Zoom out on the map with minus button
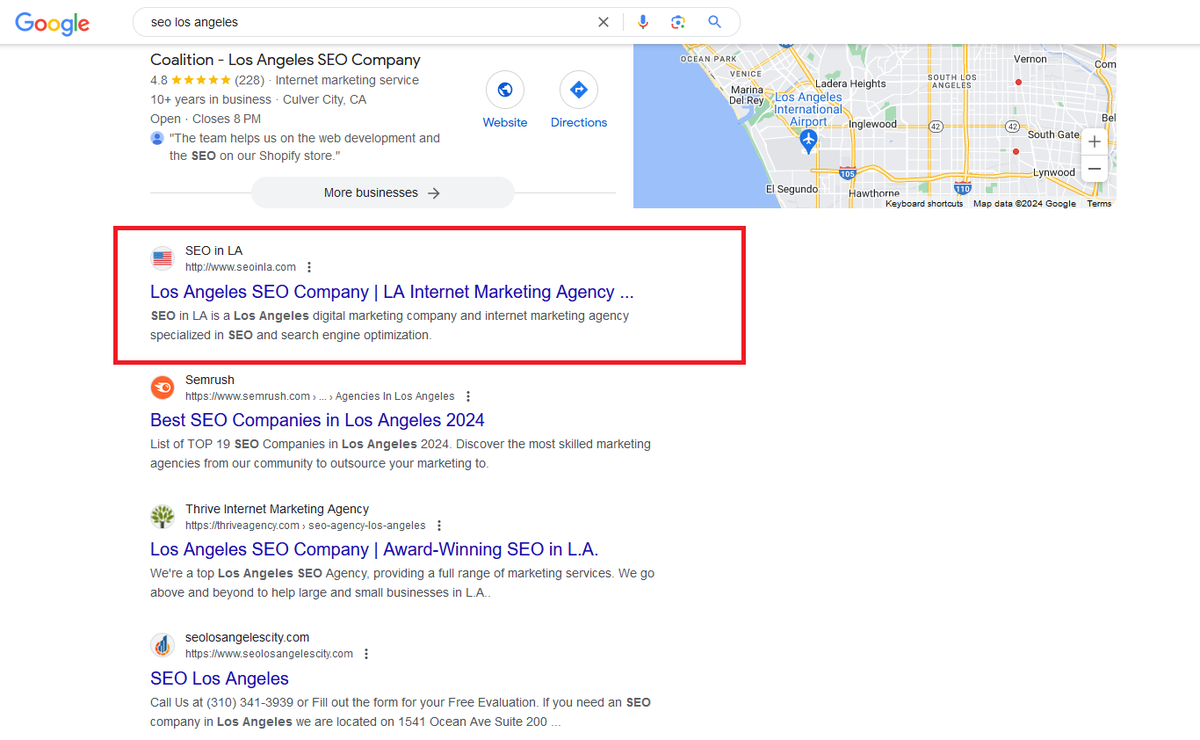The image size is (1200, 740). pyautogui.click(x=1095, y=169)
